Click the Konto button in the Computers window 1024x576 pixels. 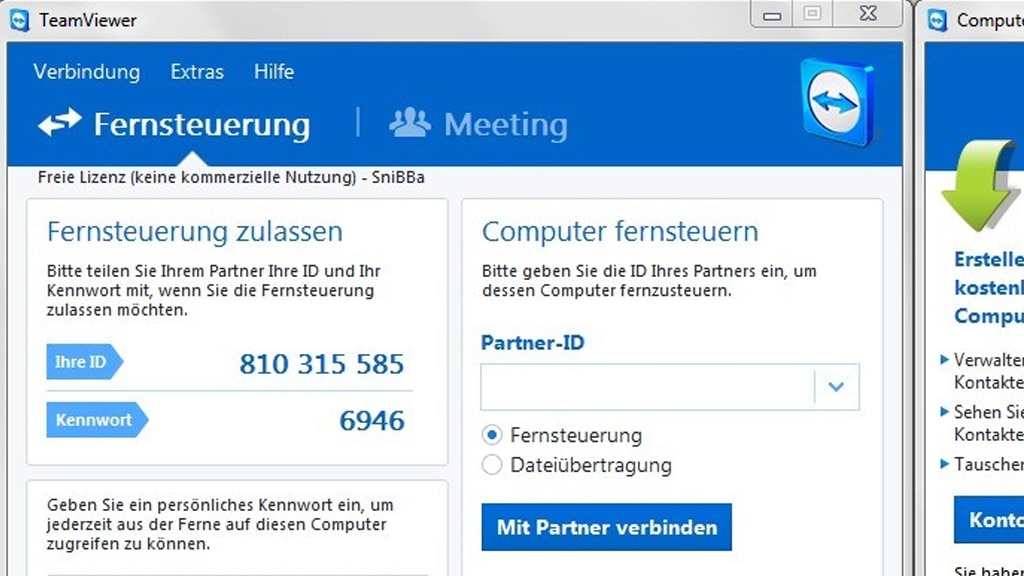(989, 520)
